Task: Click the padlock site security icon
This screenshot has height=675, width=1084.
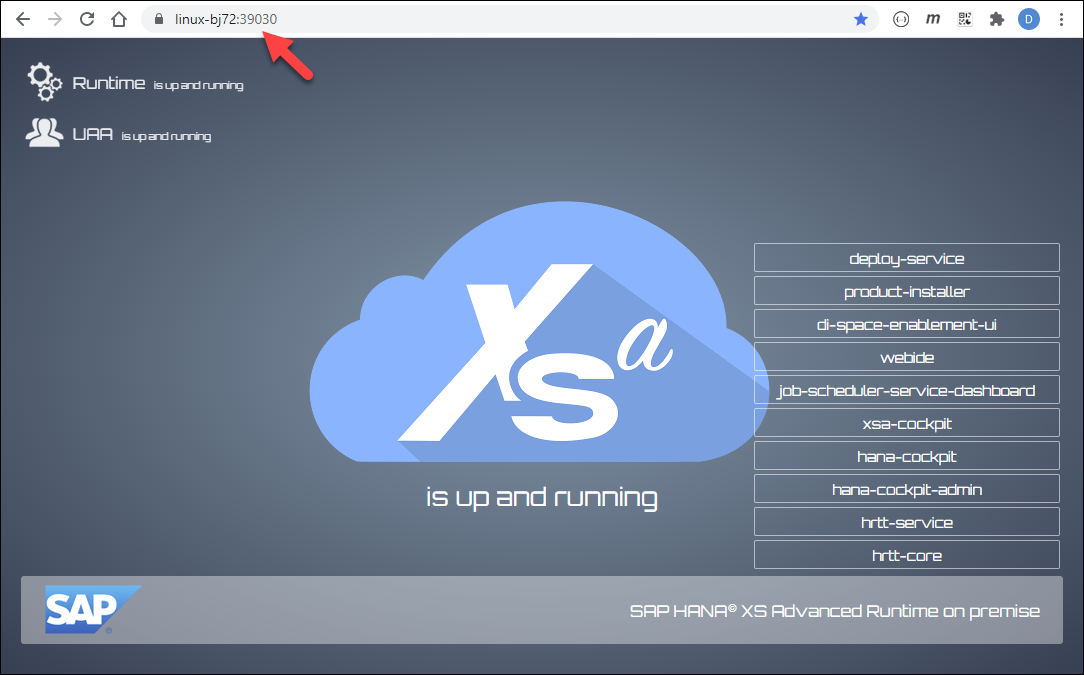Action: pos(158,19)
